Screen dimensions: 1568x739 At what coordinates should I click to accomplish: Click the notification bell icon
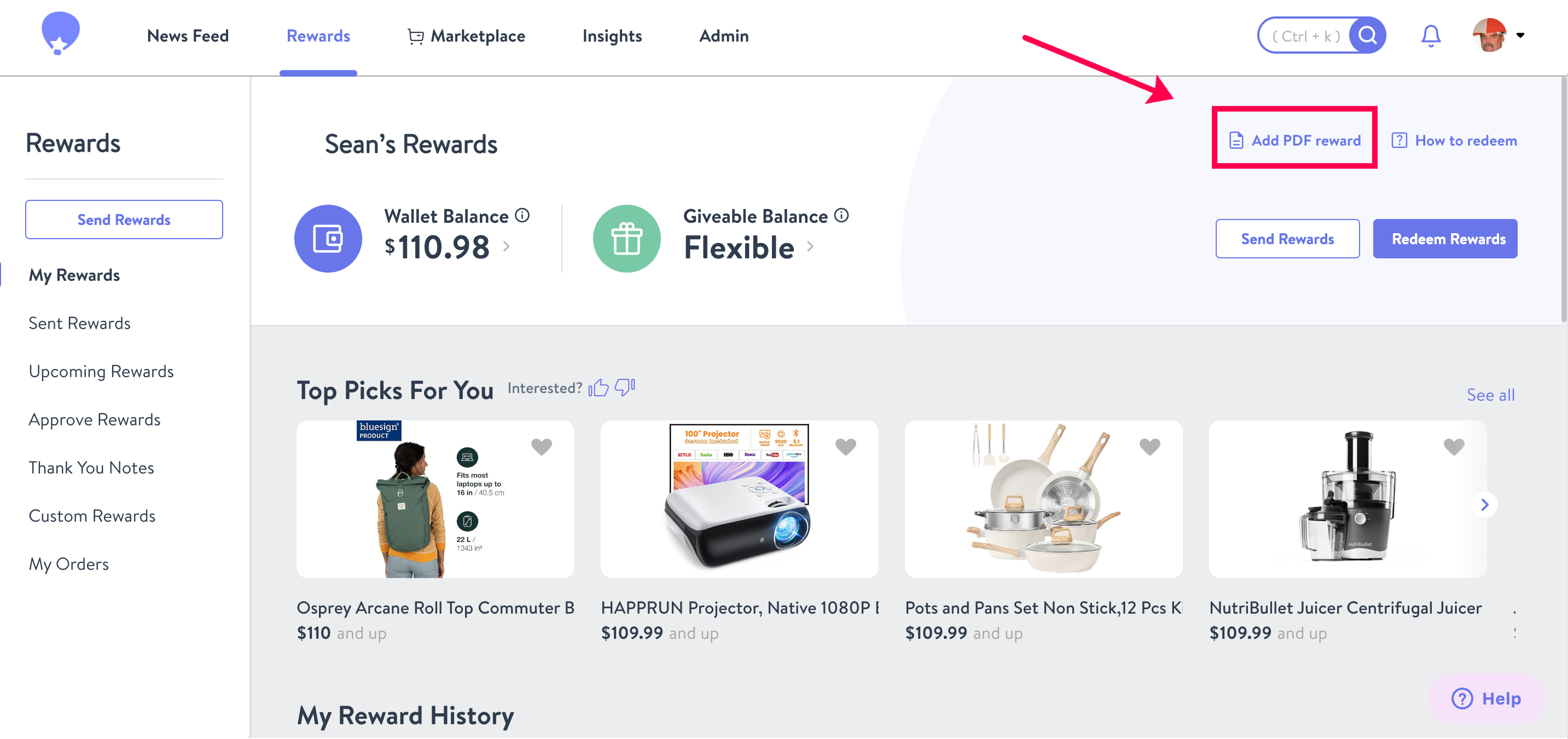[1431, 36]
